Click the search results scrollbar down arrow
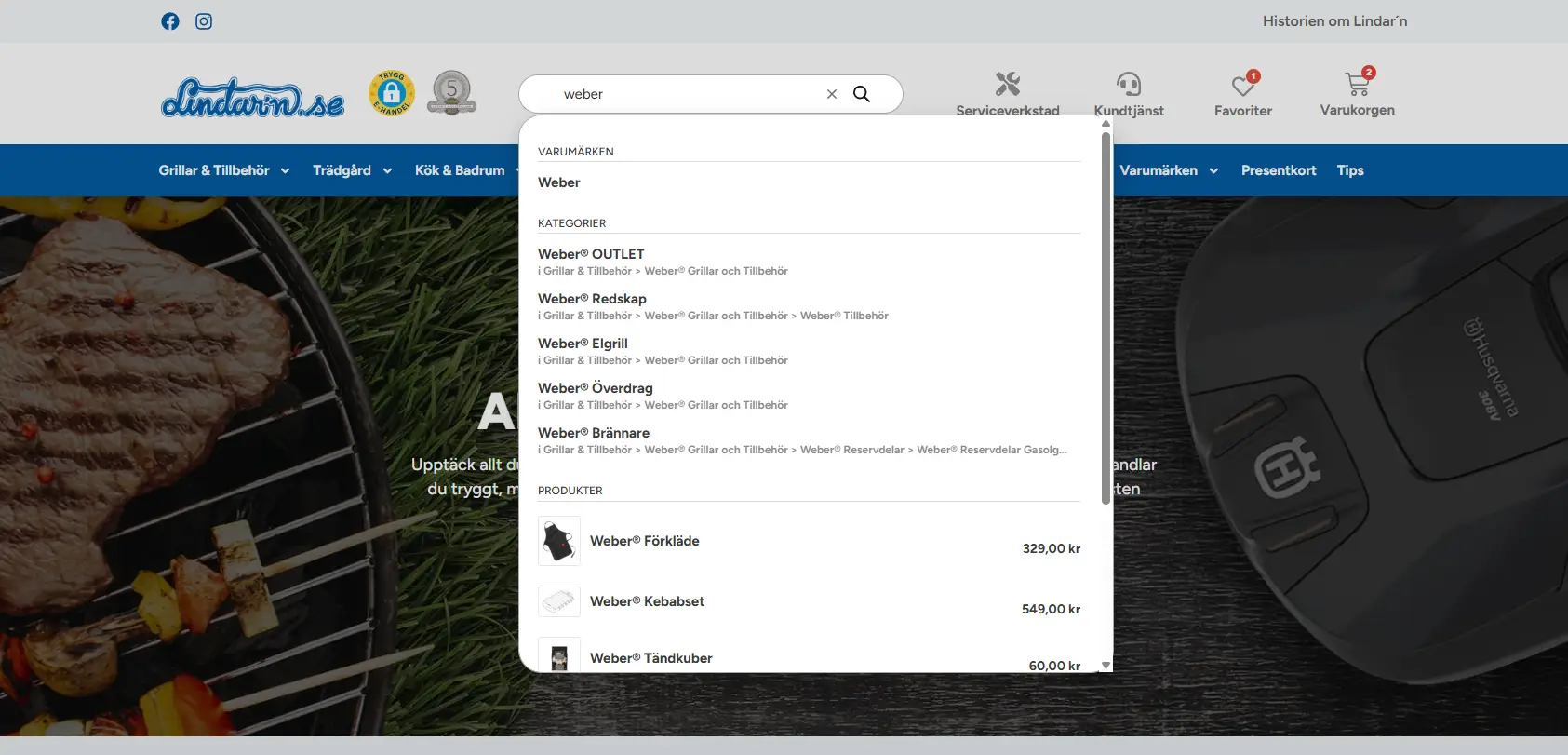The image size is (1568, 755). [1106, 665]
